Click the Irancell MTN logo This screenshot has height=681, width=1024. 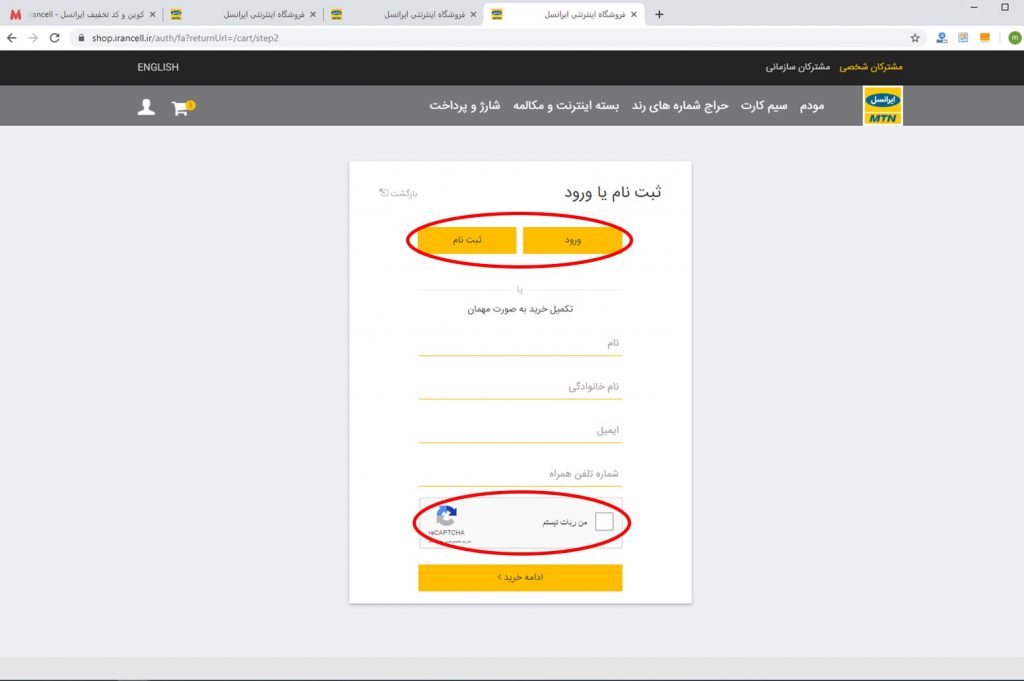[x=882, y=106]
